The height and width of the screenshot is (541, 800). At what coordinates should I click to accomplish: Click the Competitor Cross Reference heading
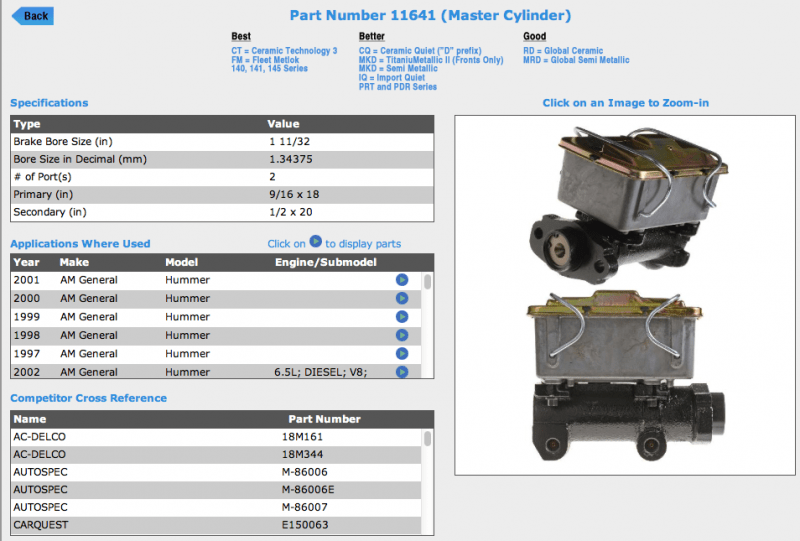pos(88,398)
